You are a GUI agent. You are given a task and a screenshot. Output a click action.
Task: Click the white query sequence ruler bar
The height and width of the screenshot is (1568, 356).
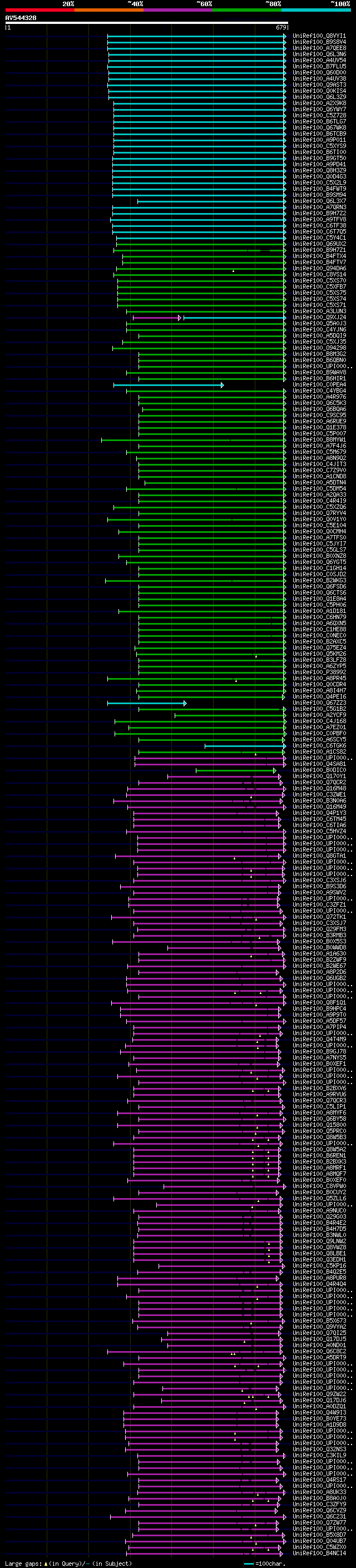(x=147, y=23)
